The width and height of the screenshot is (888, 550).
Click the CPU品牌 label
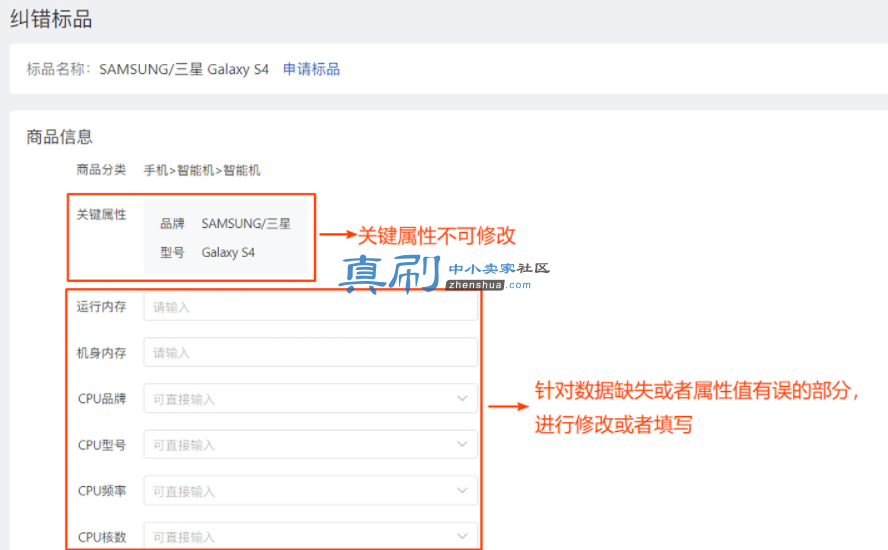[x=102, y=399]
